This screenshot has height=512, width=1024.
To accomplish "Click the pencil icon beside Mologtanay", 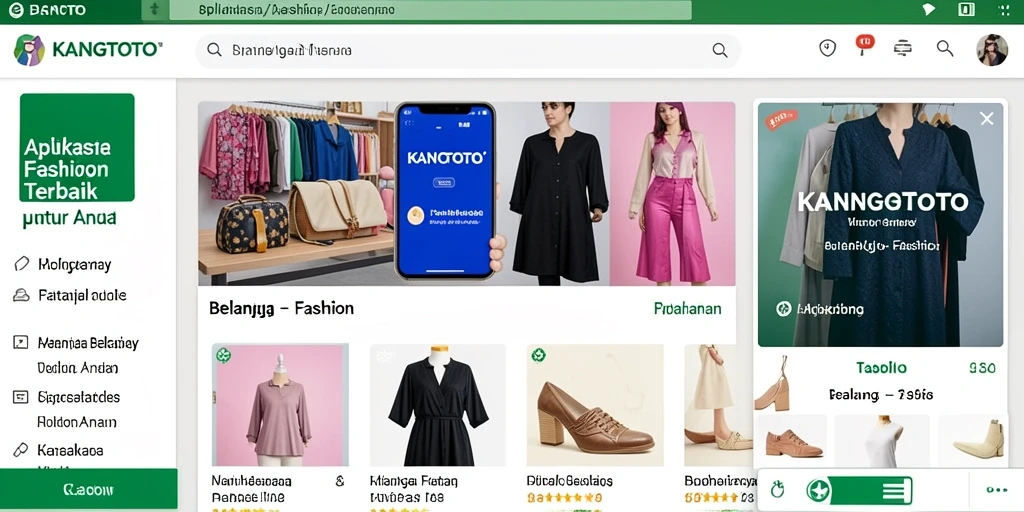I will [22, 264].
